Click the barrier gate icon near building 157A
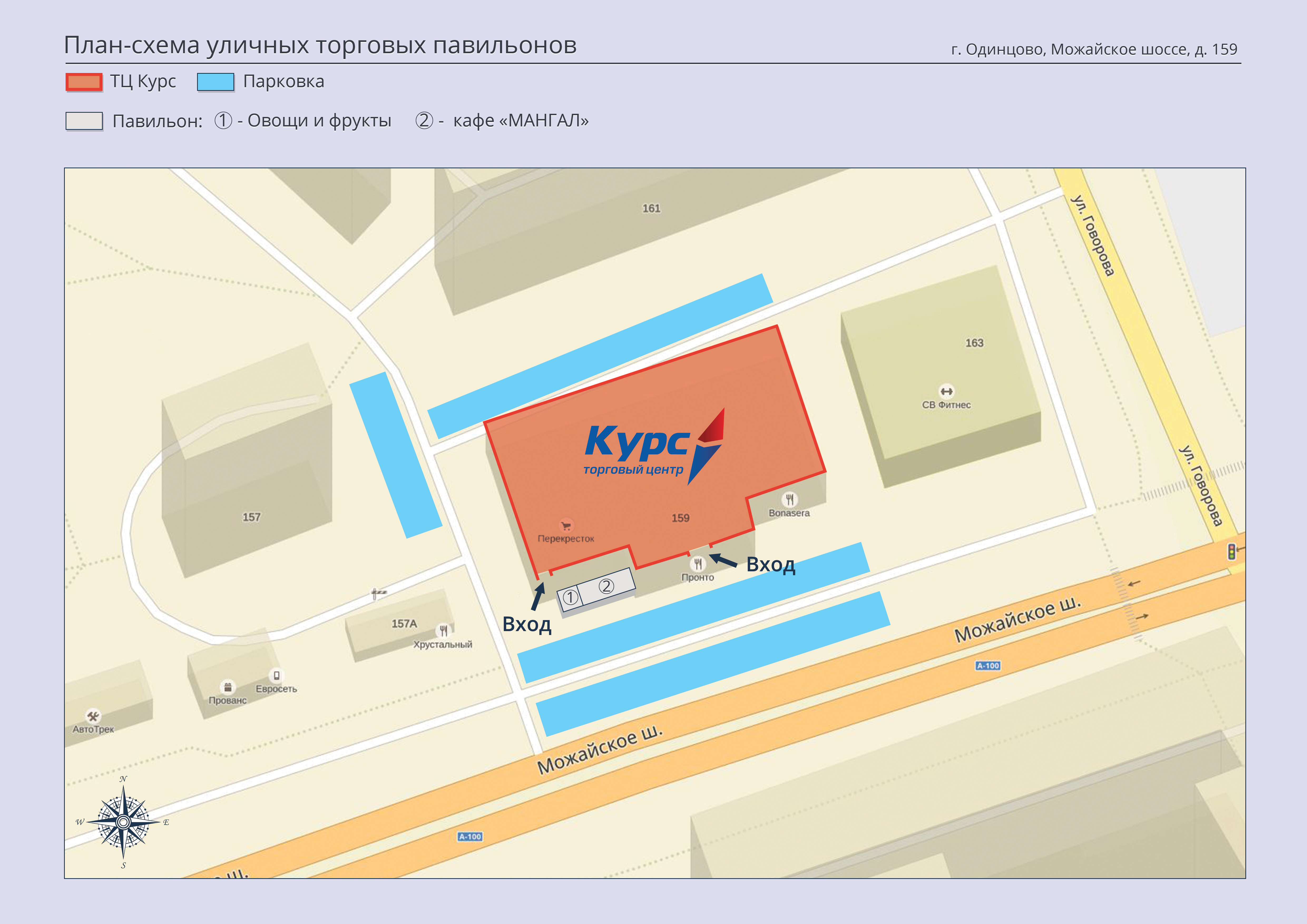The image size is (1307, 924). tap(378, 594)
